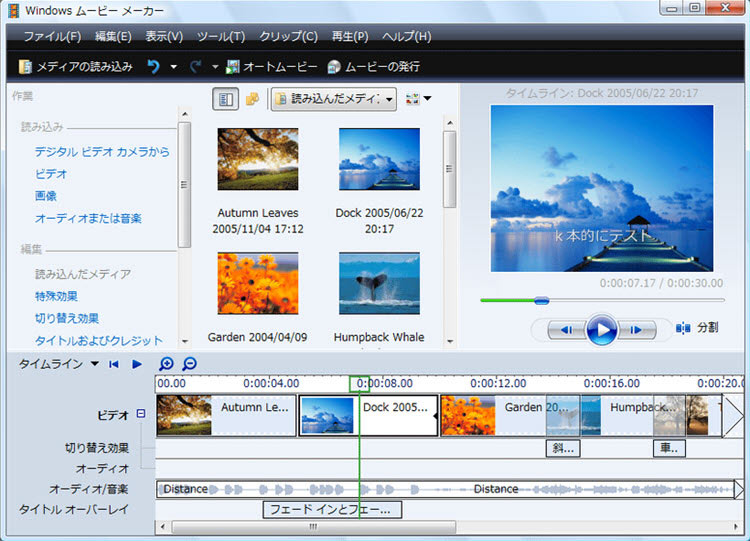
Task: Collapse the Video (ビデオ) track
Action: 141,413
